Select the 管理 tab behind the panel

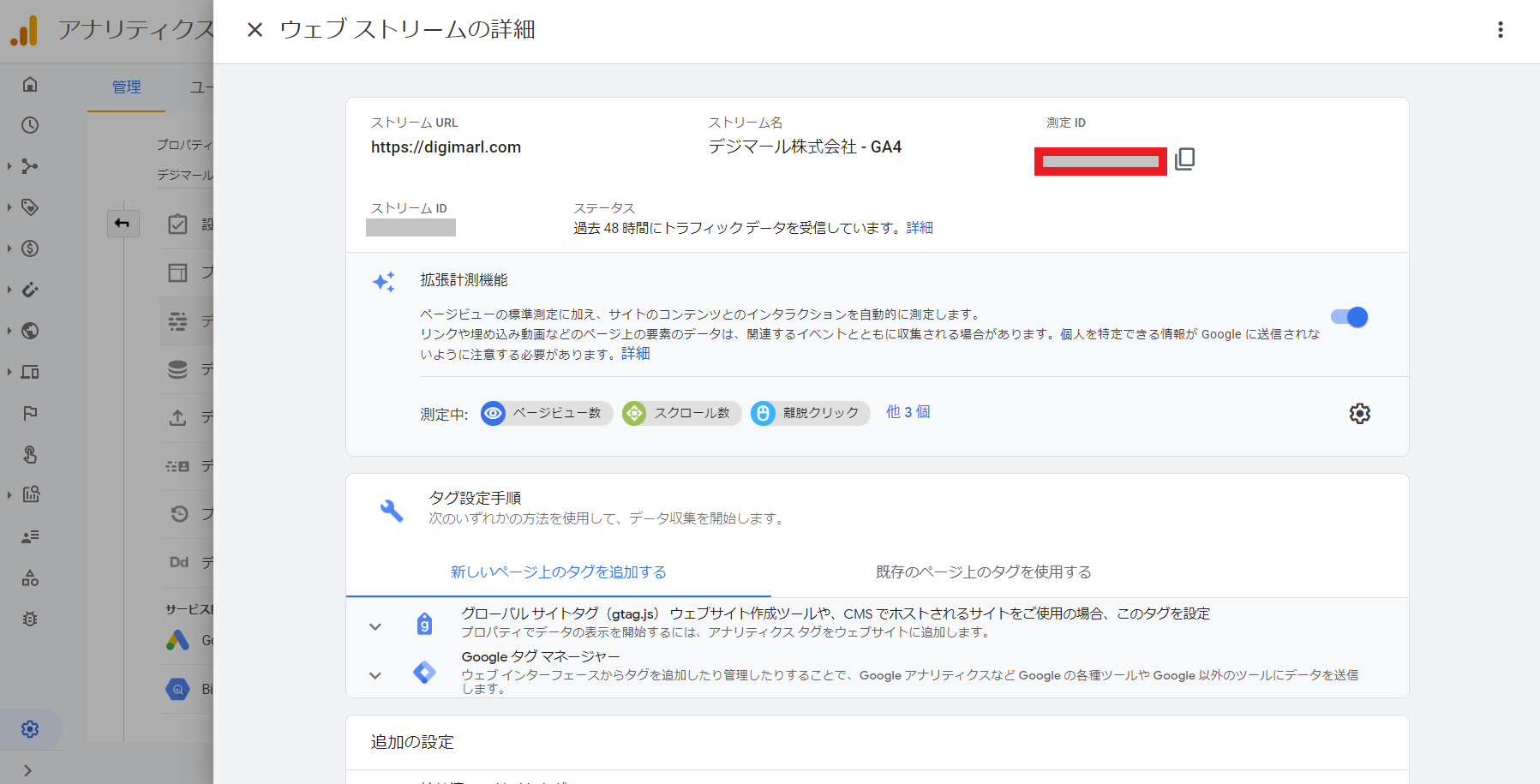pos(127,87)
